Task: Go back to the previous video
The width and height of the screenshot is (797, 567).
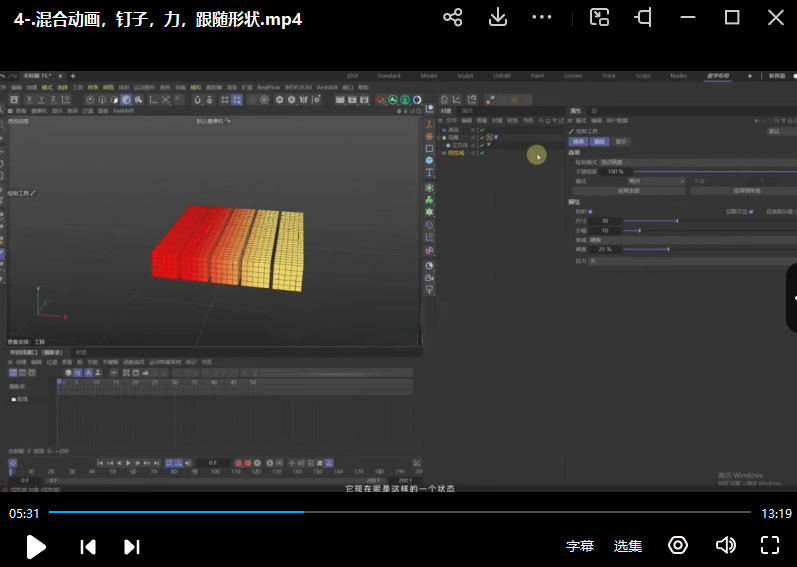Action: point(88,546)
